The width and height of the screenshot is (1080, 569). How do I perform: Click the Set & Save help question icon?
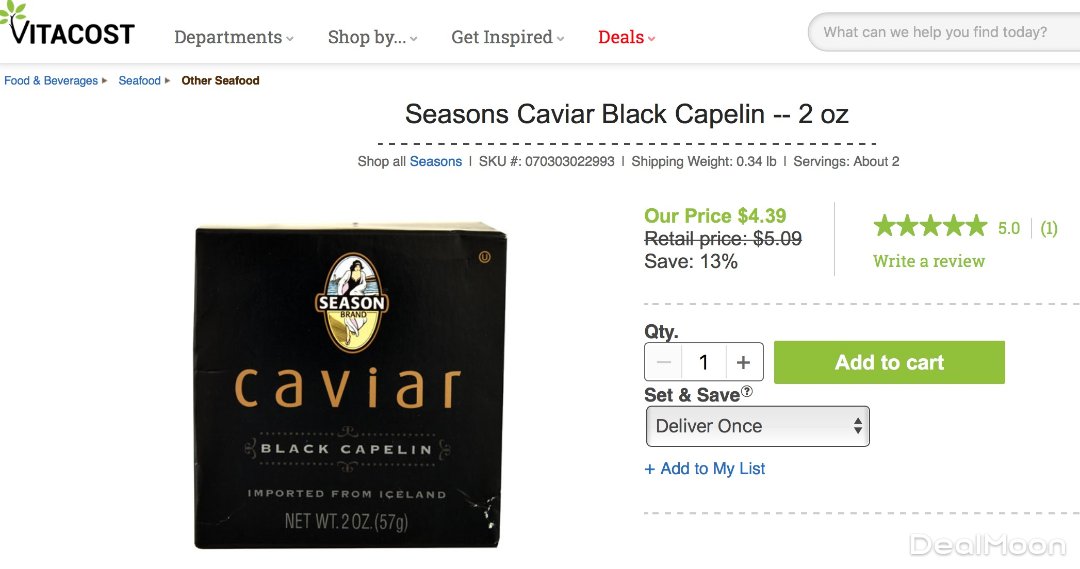pos(747,392)
